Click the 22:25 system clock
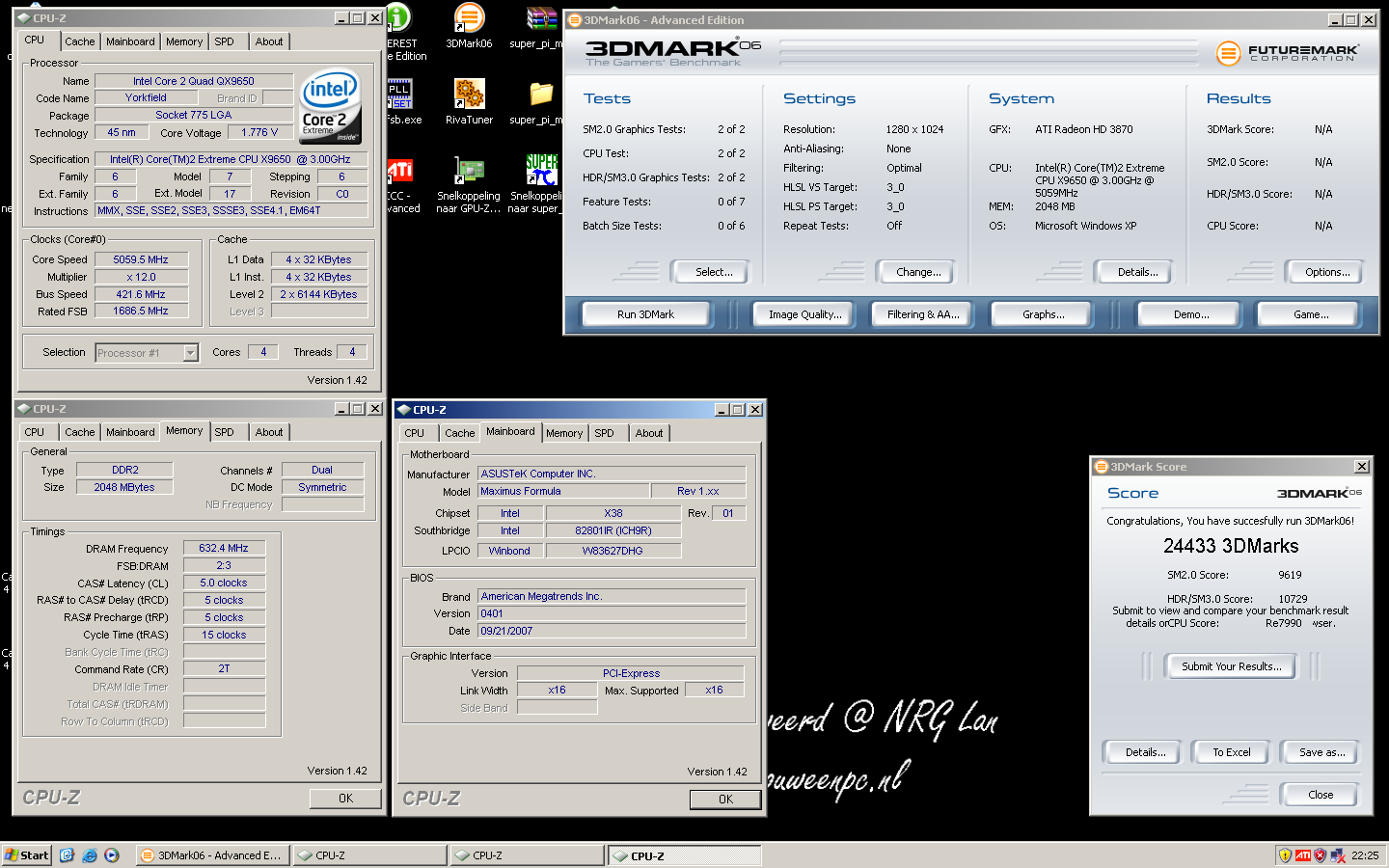1389x868 pixels. point(1365,855)
